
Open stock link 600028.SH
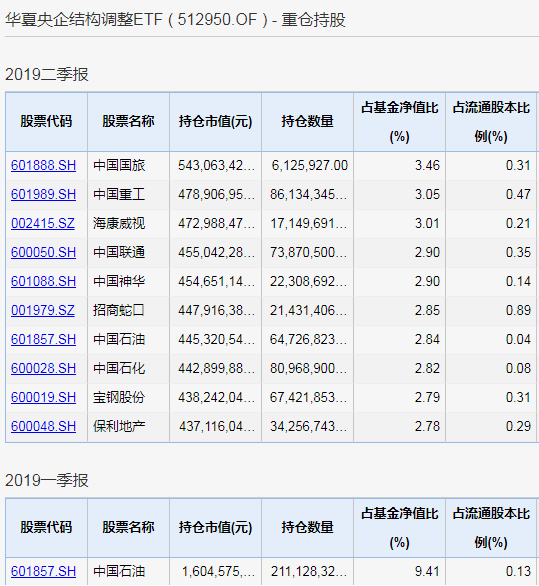coord(43,368)
